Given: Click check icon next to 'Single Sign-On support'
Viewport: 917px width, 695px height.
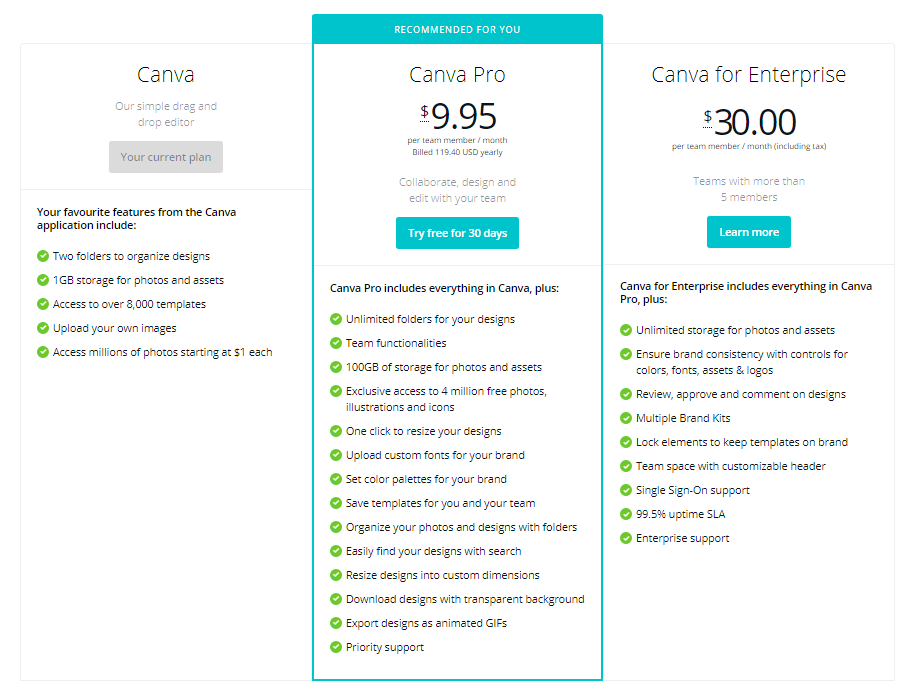Looking at the screenshot, I should click(626, 490).
